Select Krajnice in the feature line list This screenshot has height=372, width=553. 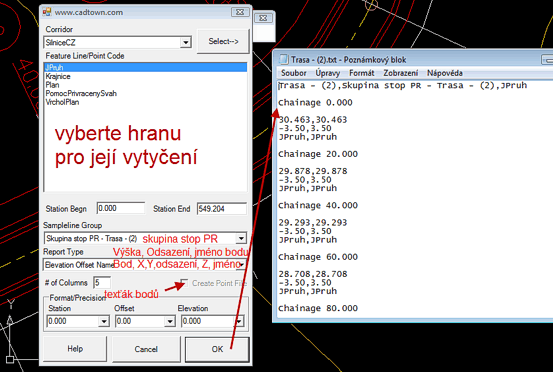58,76
